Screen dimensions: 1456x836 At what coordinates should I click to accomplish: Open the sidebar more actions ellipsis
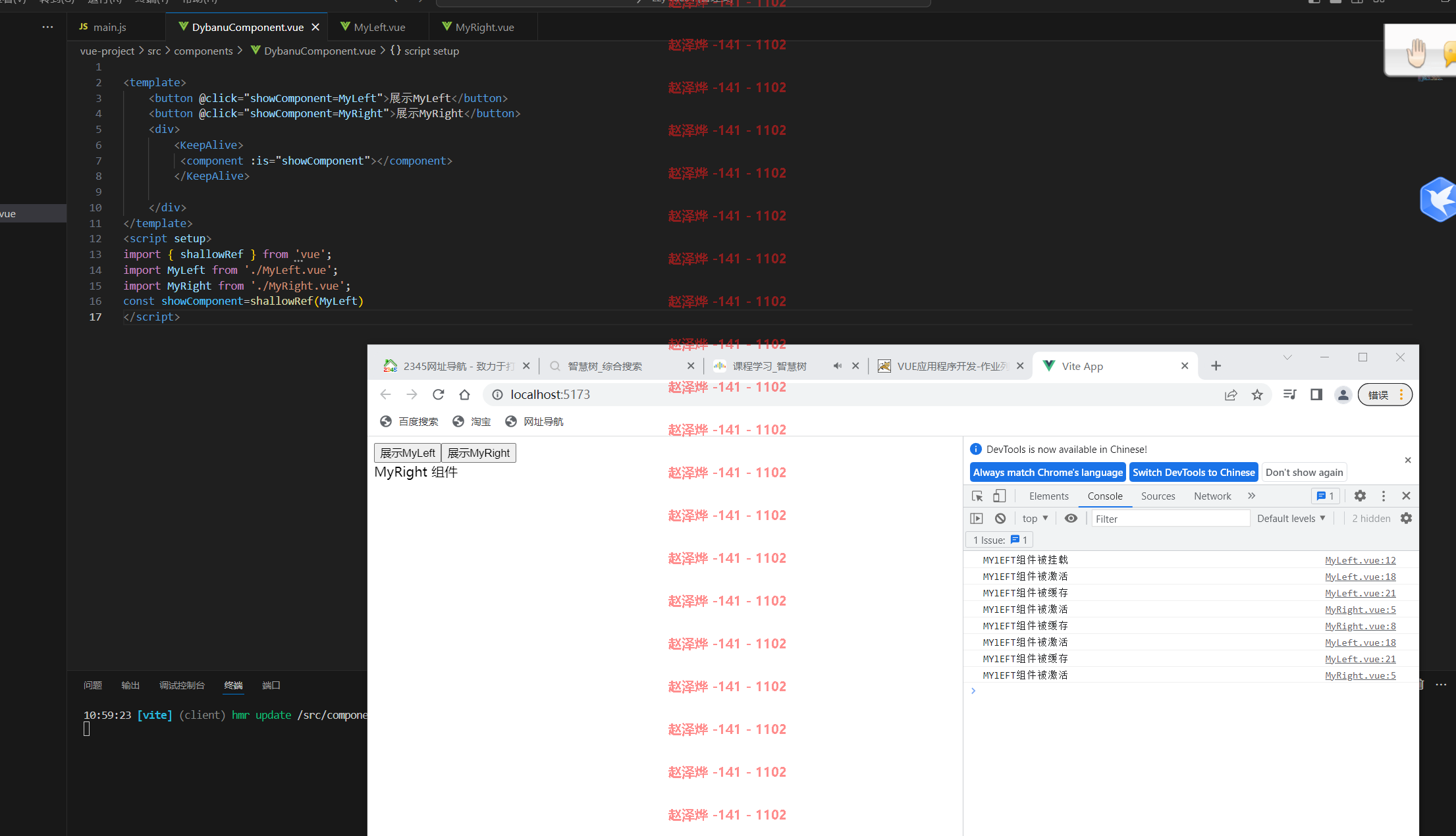tap(47, 27)
